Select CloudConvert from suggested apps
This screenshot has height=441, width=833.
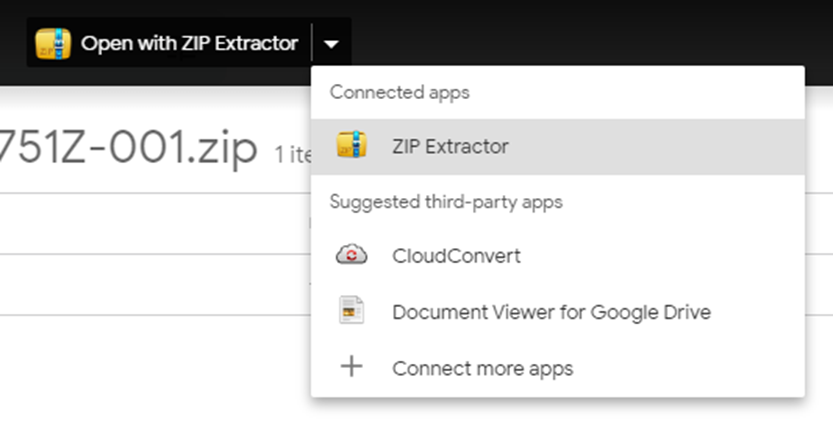click(x=558, y=256)
